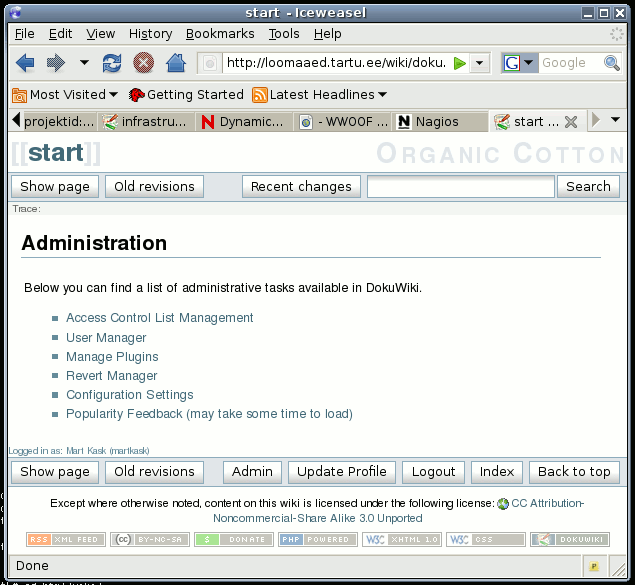This screenshot has width=635, height=585.
Task: Click the Admin button
Action: click(x=252, y=472)
